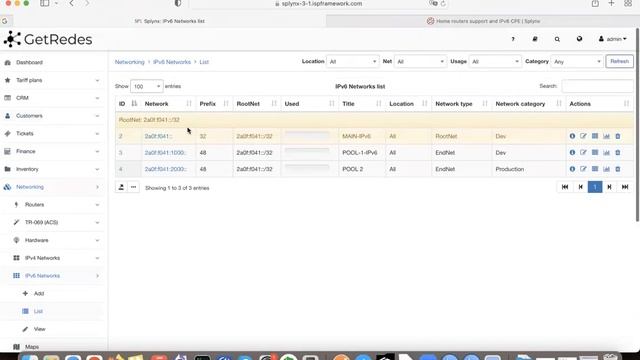Image resolution: width=640 pixels, height=360 pixels.
Task: Collapse the Networking sidebar section
Action: click(x=52, y=187)
